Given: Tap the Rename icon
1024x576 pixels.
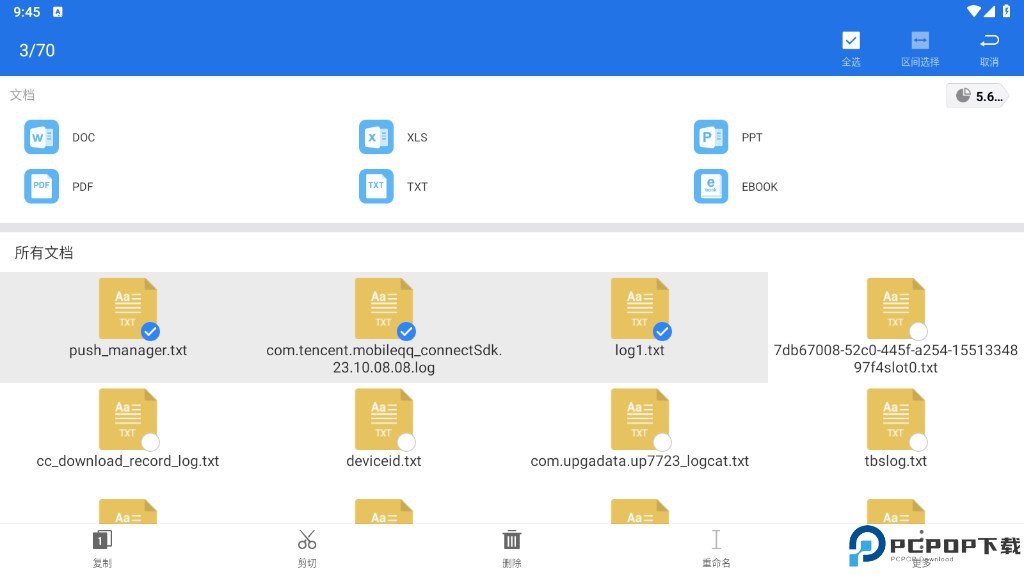Looking at the screenshot, I should click(716, 541).
